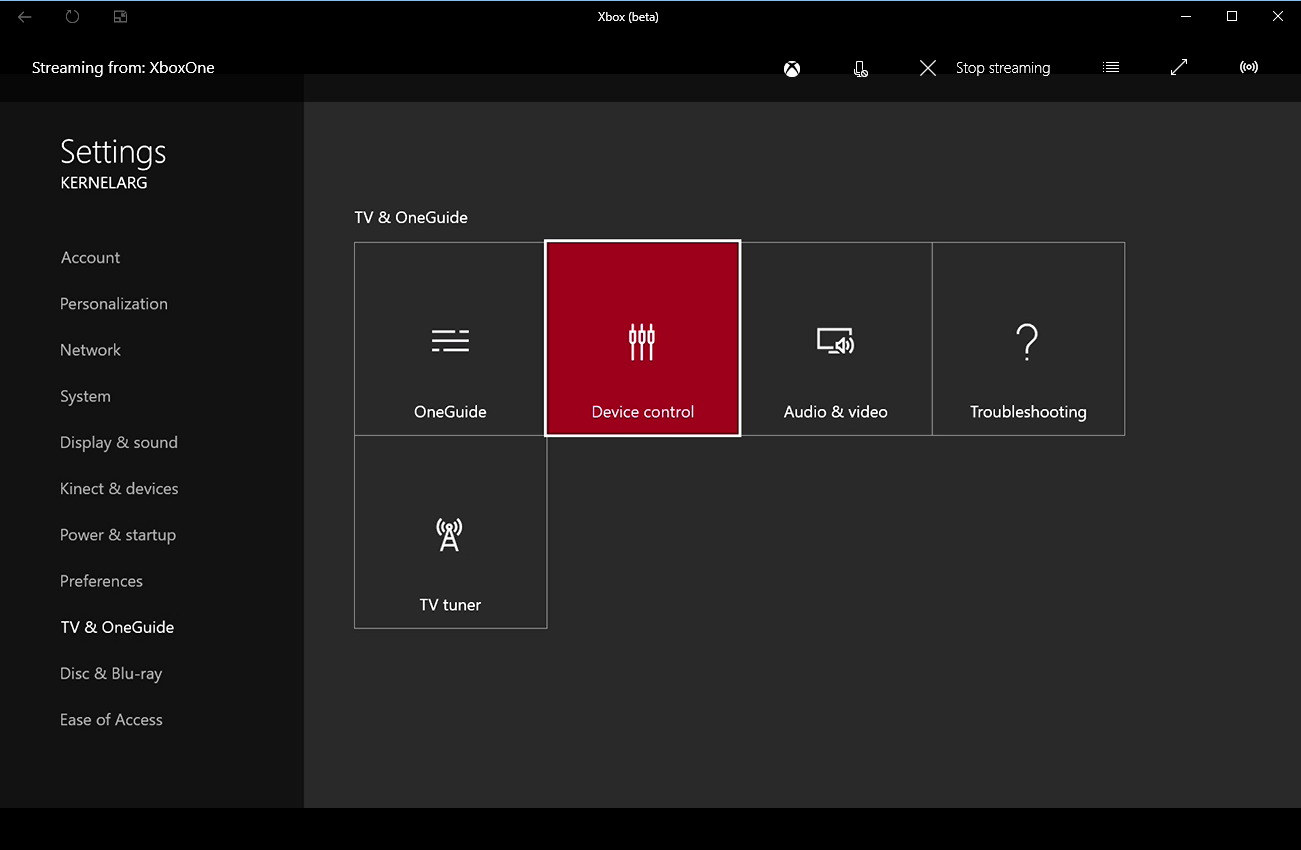Select Disc & Blu-ray from the sidebar
Viewport: 1301px width, 850px height.
click(111, 673)
